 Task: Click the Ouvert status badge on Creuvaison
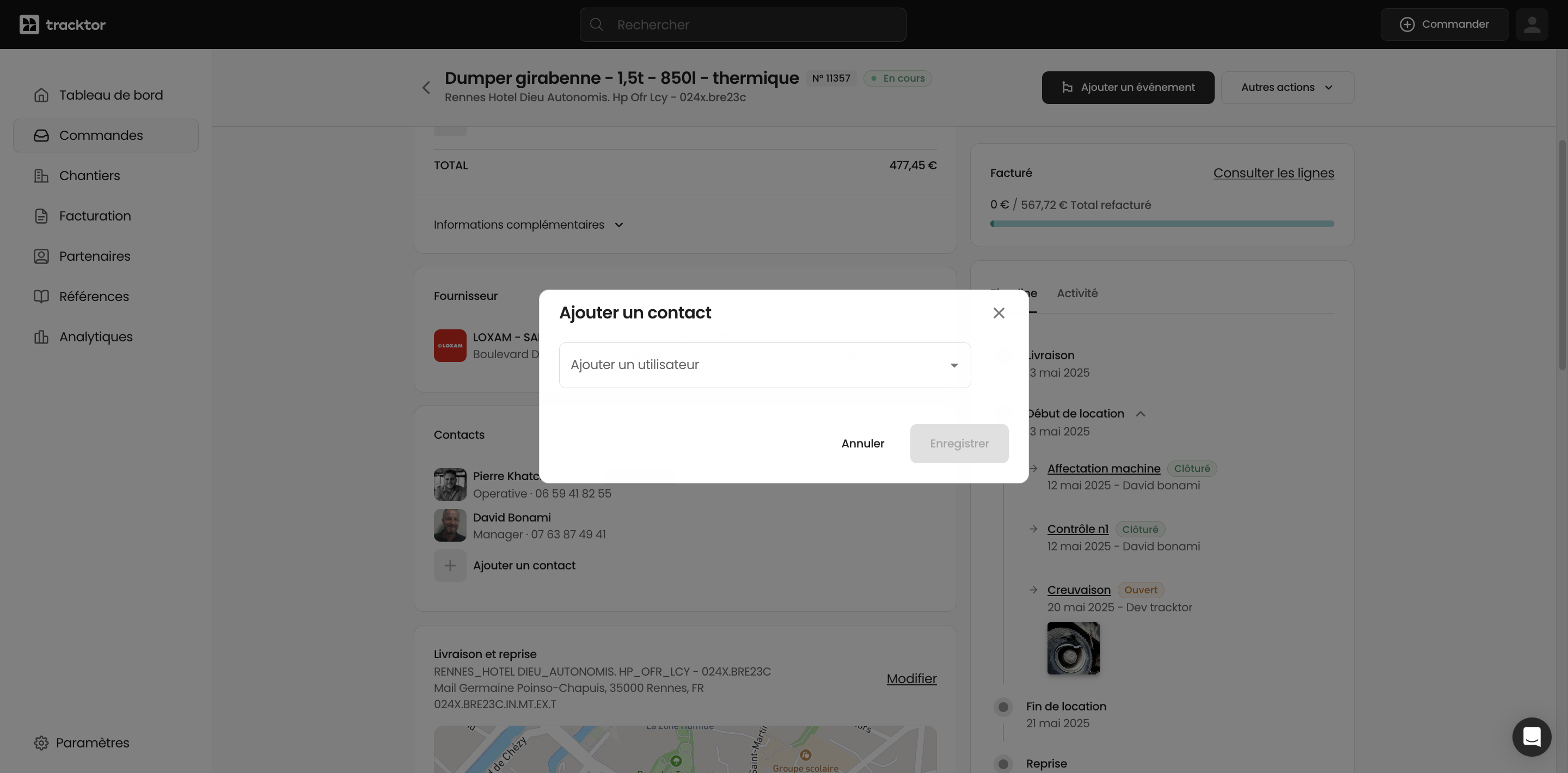1140,590
